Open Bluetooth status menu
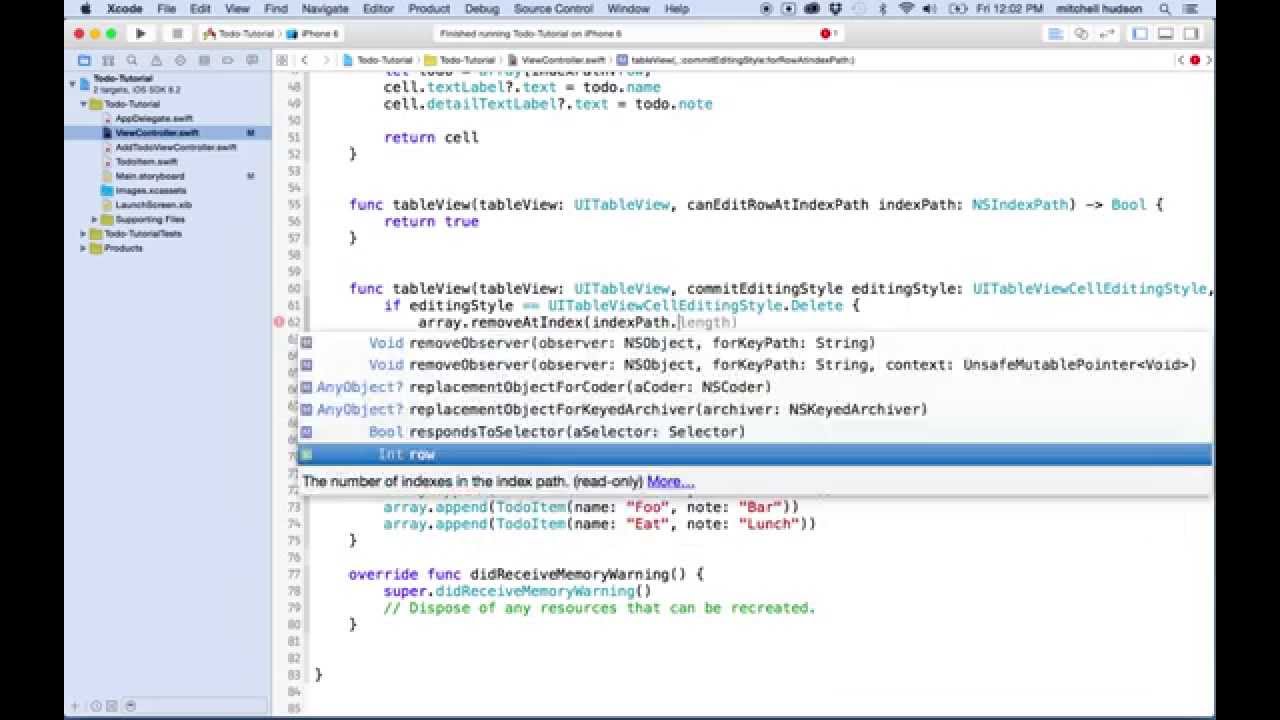The width and height of the screenshot is (1280, 720). pos(883,9)
